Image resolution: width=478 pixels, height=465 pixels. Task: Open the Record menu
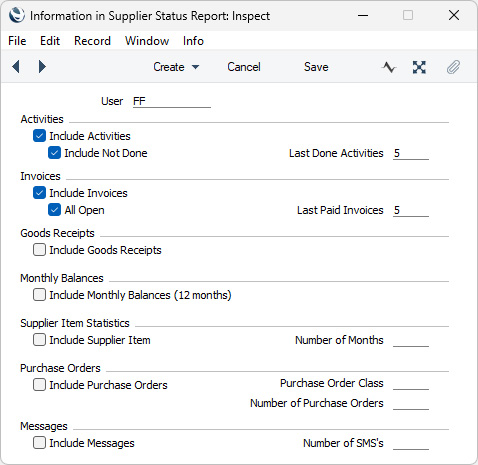92,41
